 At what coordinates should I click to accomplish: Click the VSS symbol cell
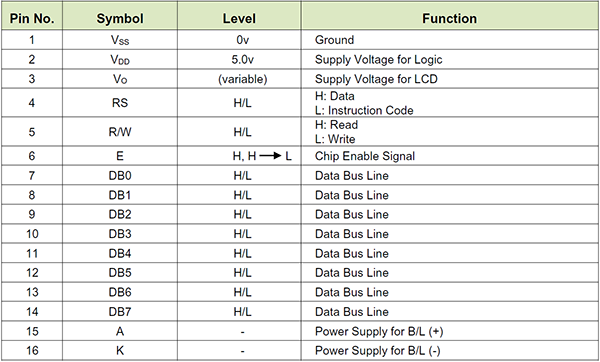(120, 40)
